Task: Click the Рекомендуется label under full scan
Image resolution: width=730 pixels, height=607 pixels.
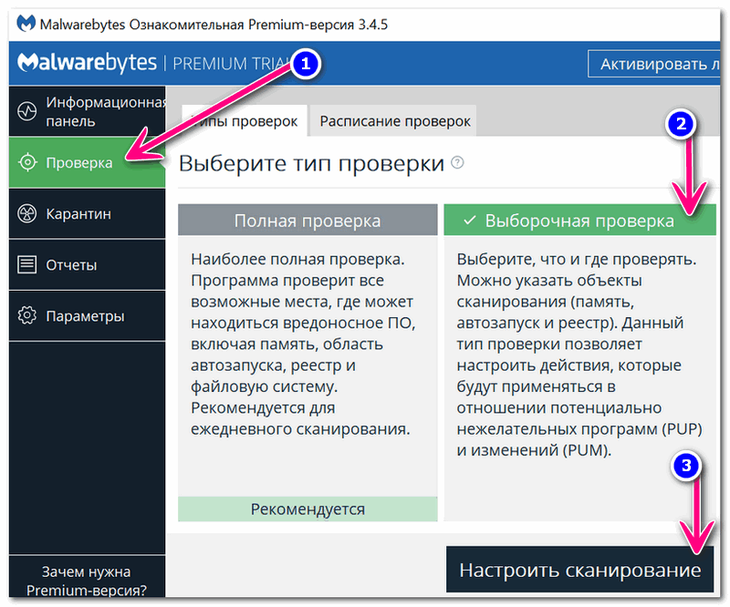Action: click(308, 509)
